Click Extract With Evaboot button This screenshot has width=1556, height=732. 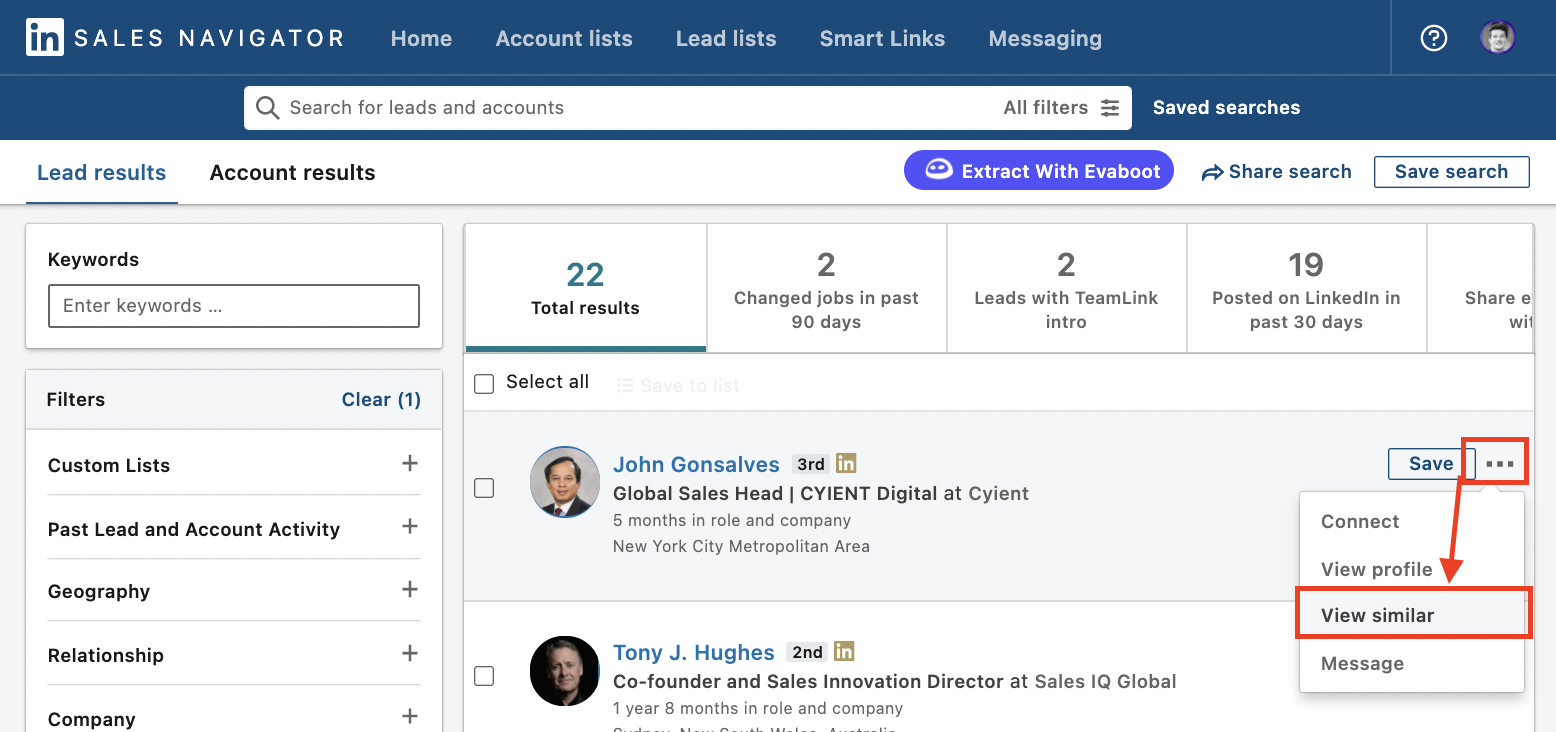coord(1038,171)
